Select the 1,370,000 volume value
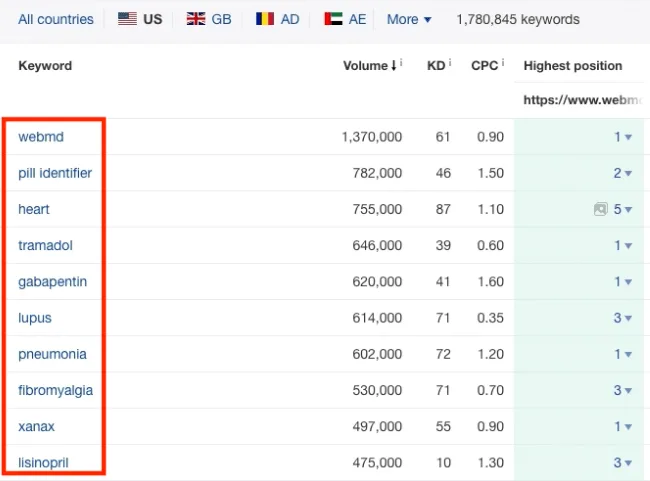 (x=372, y=137)
